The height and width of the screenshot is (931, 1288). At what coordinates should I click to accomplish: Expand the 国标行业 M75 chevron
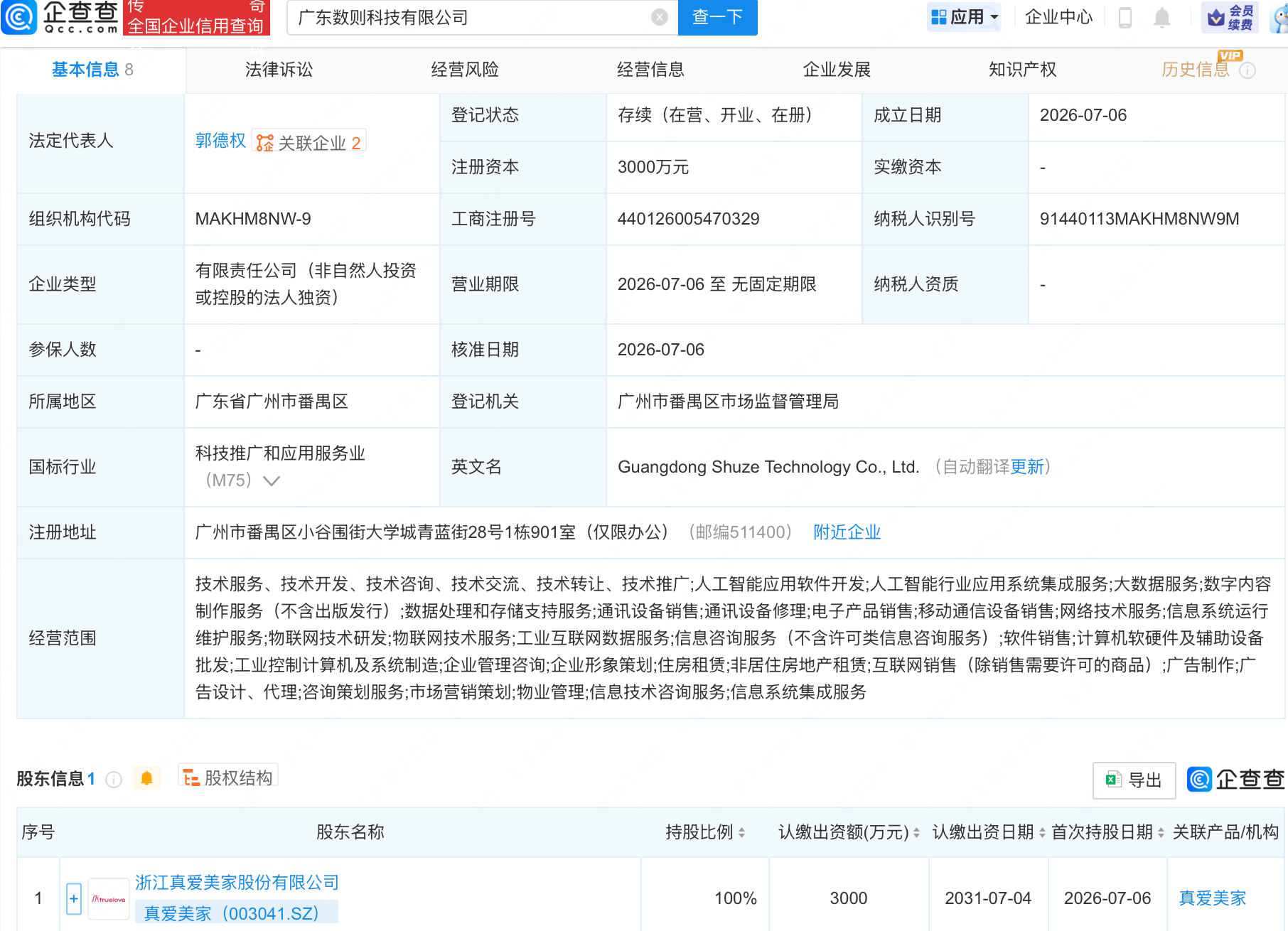(272, 481)
